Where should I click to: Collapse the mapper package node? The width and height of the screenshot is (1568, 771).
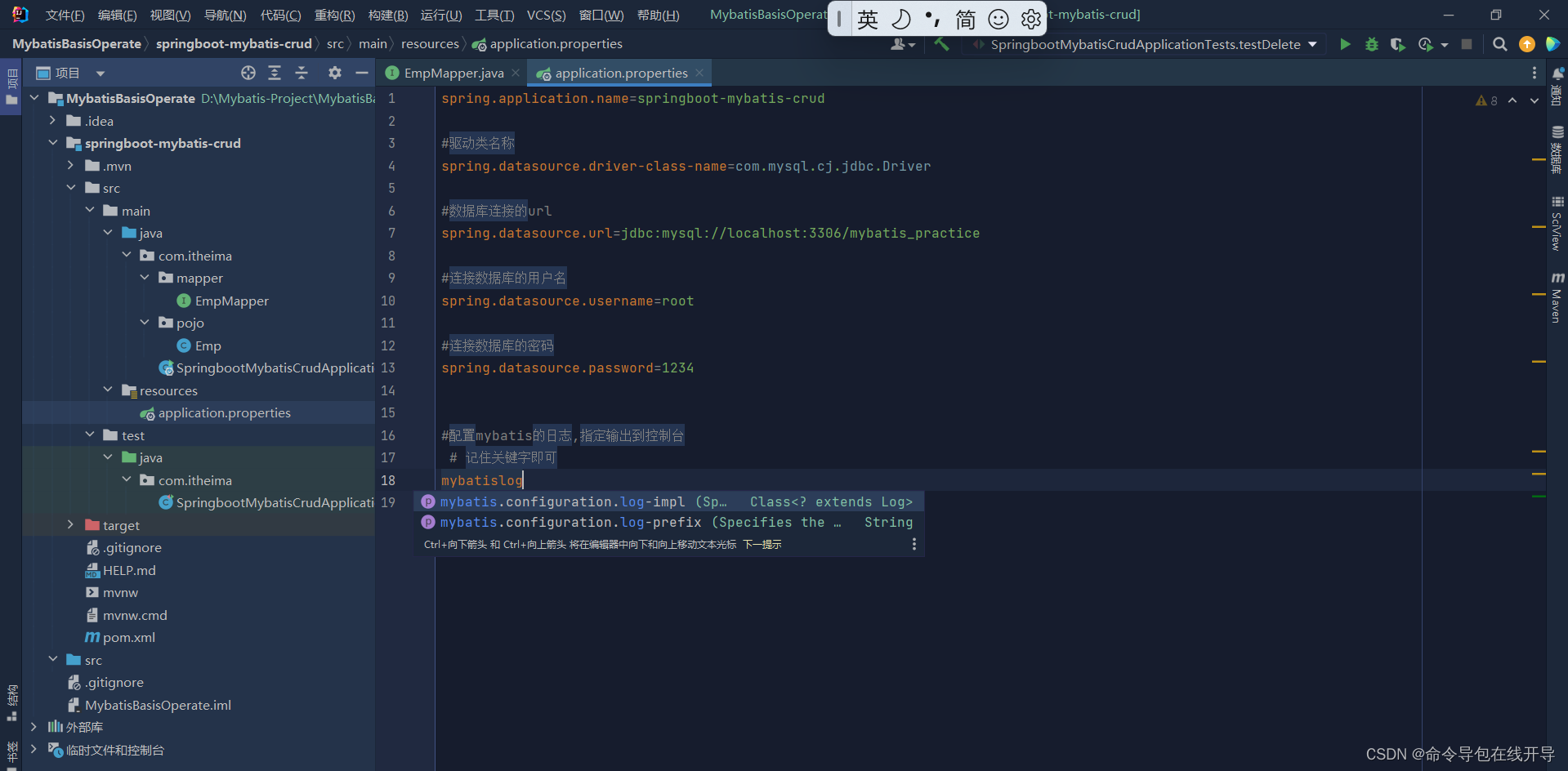click(x=145, y=278)
